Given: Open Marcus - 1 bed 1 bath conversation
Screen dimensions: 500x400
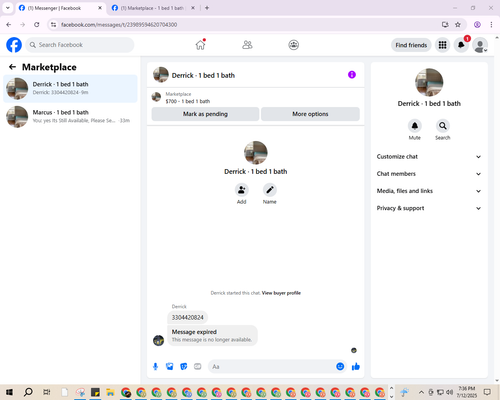Looking at the screenshot, I should tap(70, 117).
